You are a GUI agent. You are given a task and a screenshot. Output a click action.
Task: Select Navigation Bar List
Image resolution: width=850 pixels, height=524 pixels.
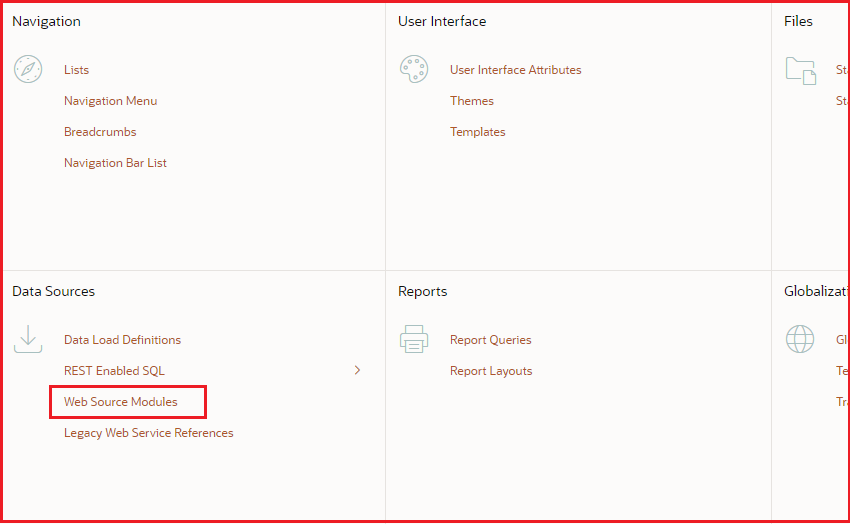click(x=115, y=163)
